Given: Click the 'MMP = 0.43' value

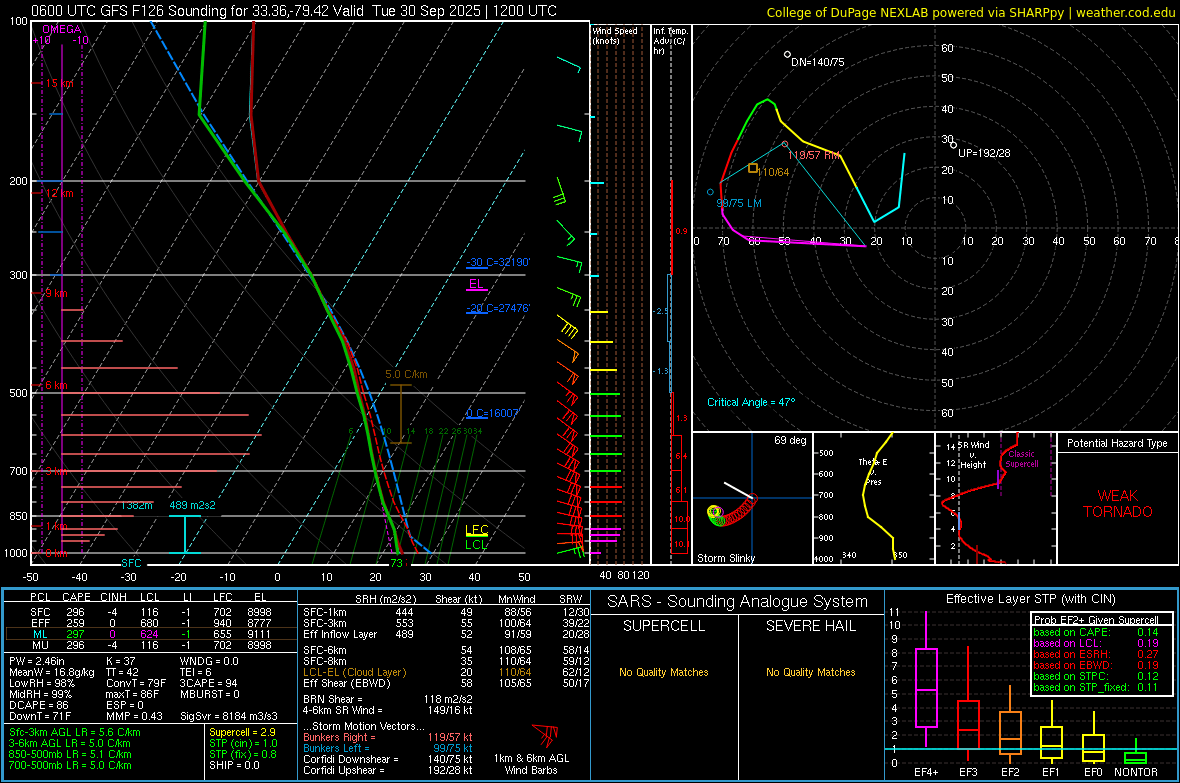Looking at the screenshot, I should [135, 716].
